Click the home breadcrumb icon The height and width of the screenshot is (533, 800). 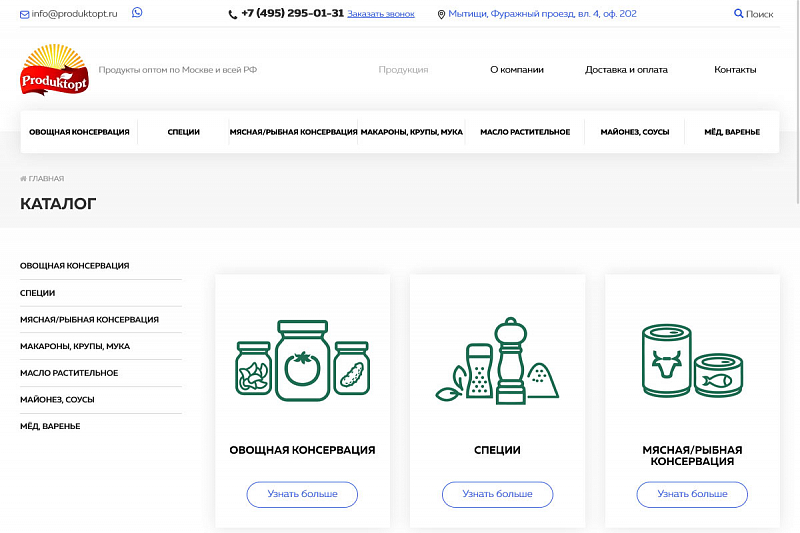[x=23, y=179]
